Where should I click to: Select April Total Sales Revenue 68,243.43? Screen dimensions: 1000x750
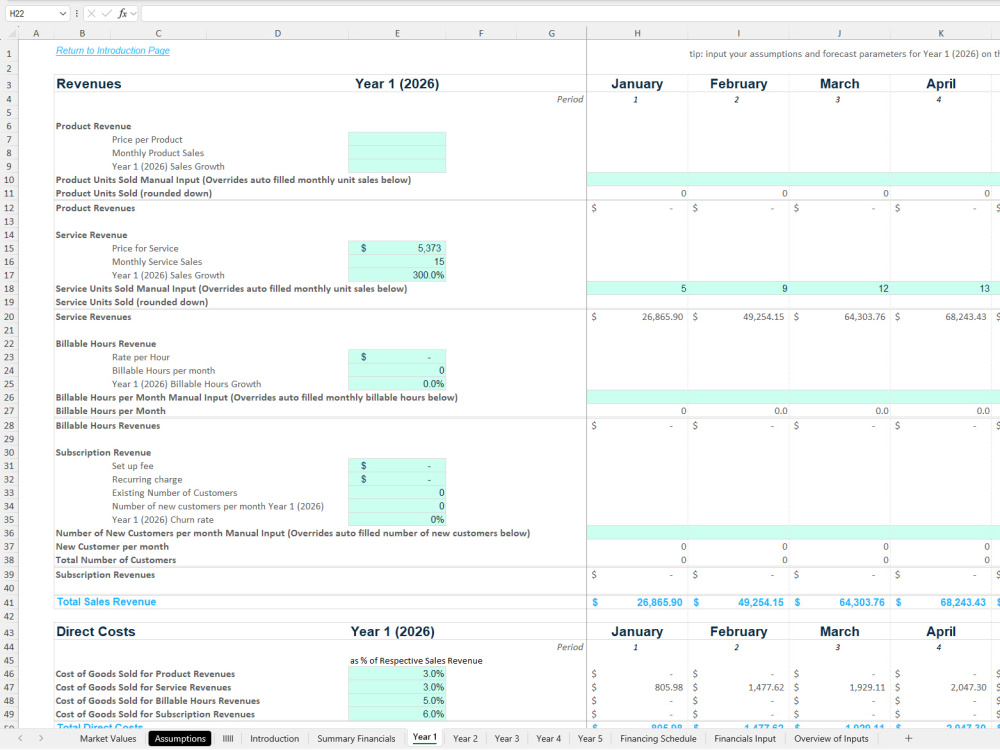coord(940,602)
